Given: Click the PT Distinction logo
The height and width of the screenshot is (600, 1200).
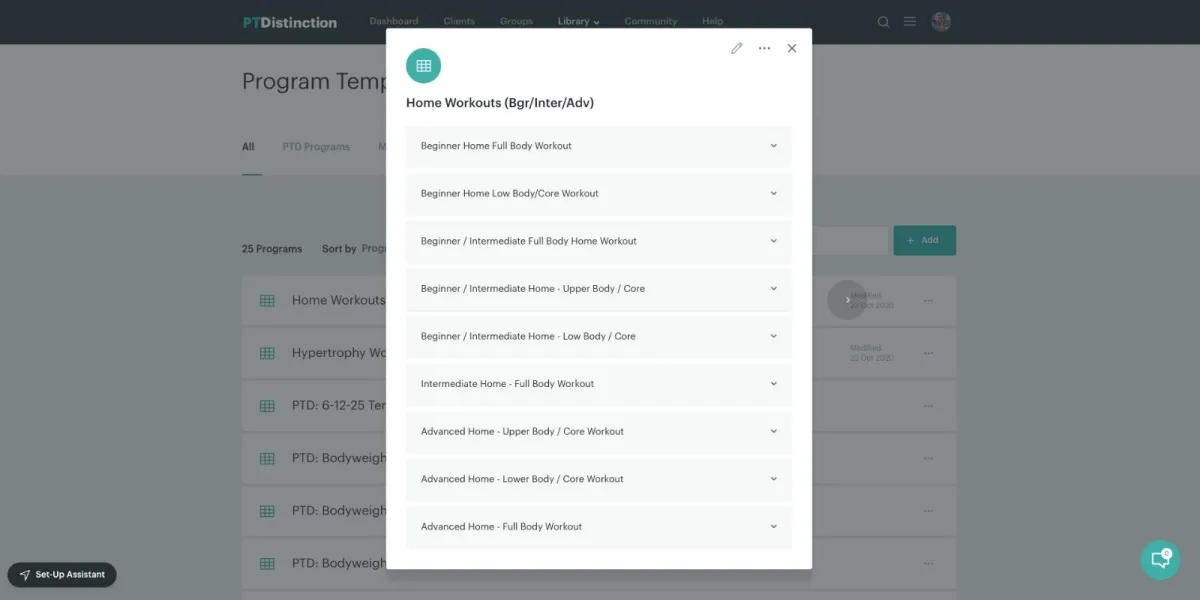Looking at the screenshot, I should click(290, 22).
